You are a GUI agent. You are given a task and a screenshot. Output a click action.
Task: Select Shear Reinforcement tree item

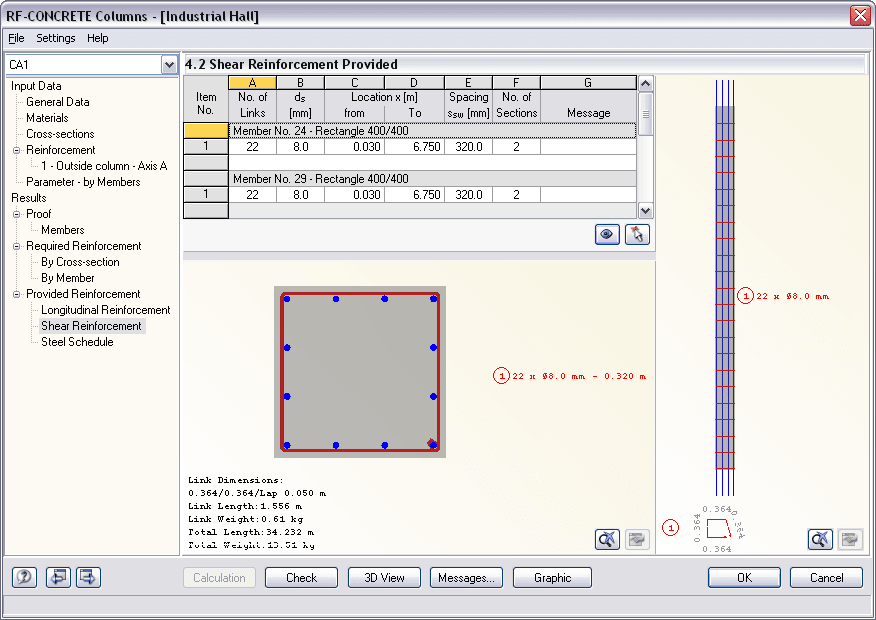(91, 326)
